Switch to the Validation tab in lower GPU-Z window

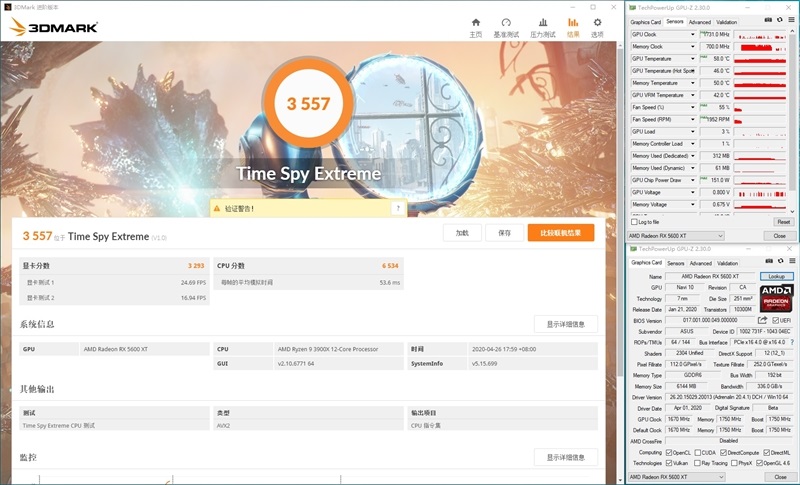pos(725,263)
